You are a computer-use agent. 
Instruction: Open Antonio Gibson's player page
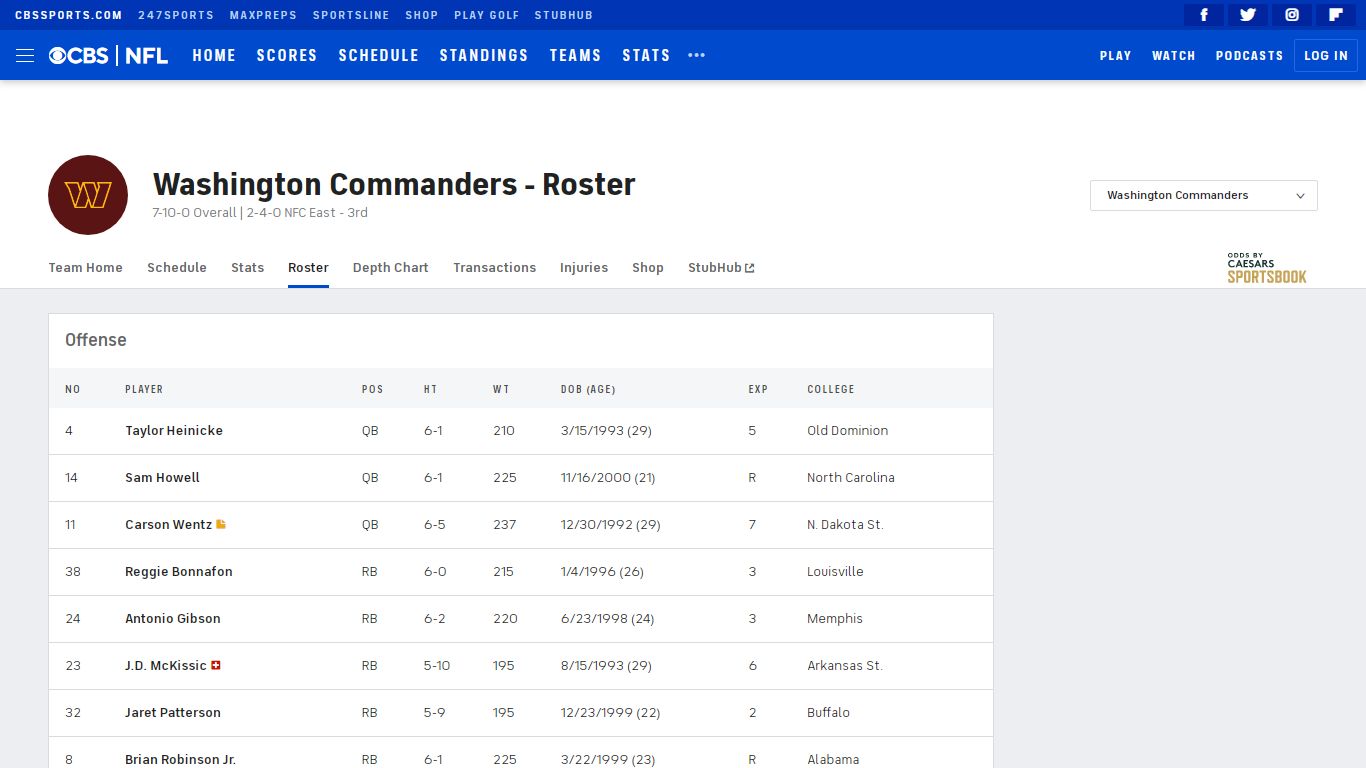click(x=173, y=619)
